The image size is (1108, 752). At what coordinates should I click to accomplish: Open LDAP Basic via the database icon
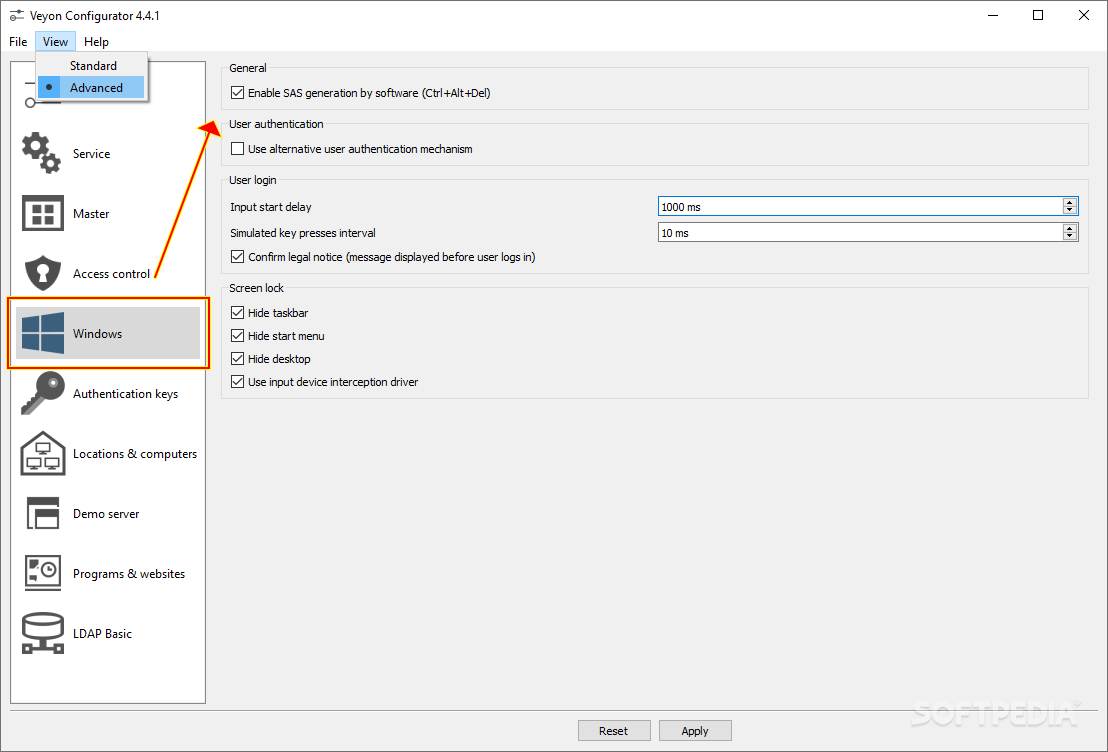click(x=42, y=633)
